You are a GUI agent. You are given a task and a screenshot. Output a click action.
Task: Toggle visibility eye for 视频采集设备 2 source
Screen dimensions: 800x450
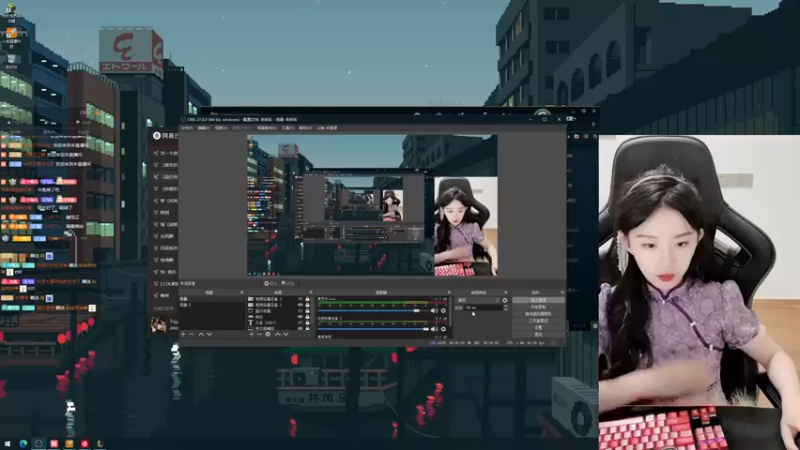tap(300, 305)
